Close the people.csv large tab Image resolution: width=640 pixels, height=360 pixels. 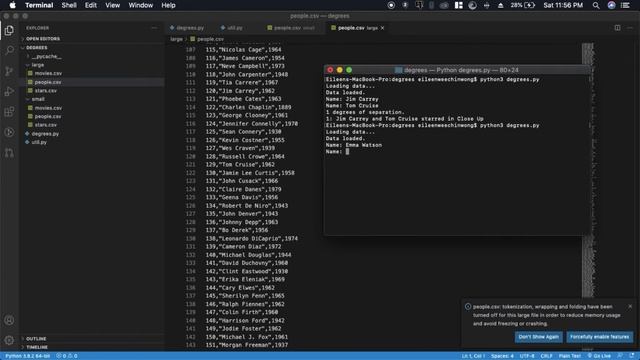point(382,28)
